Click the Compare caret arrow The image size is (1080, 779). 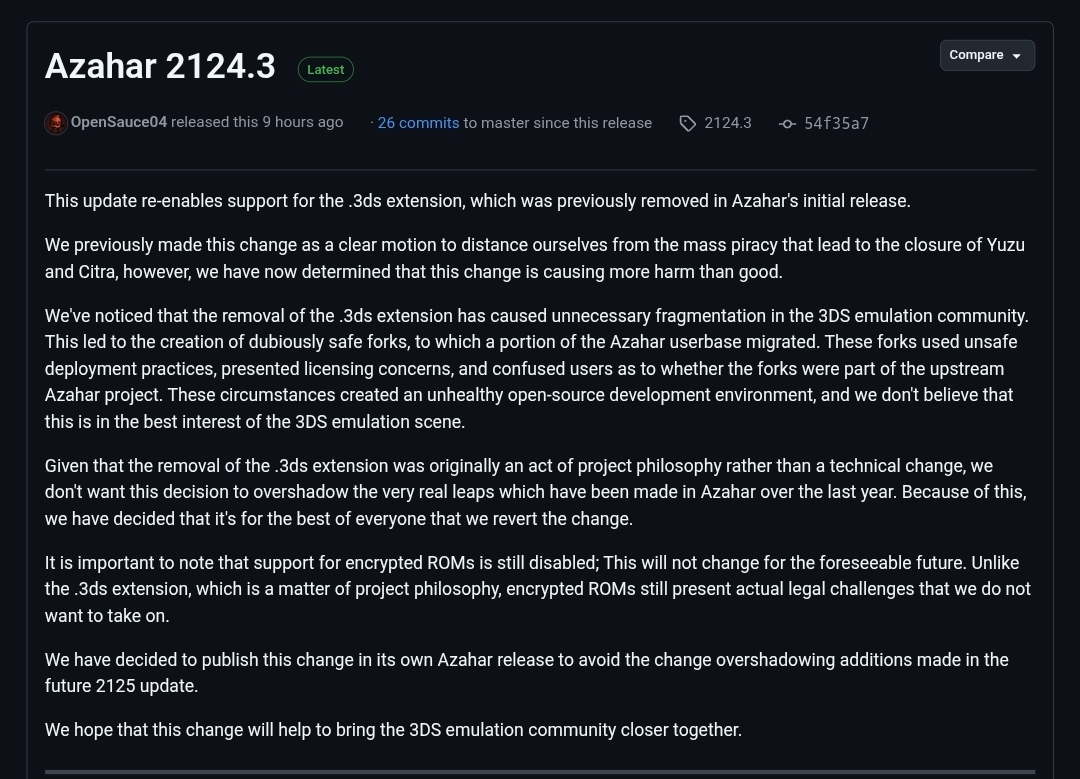tap(1018, 55)
